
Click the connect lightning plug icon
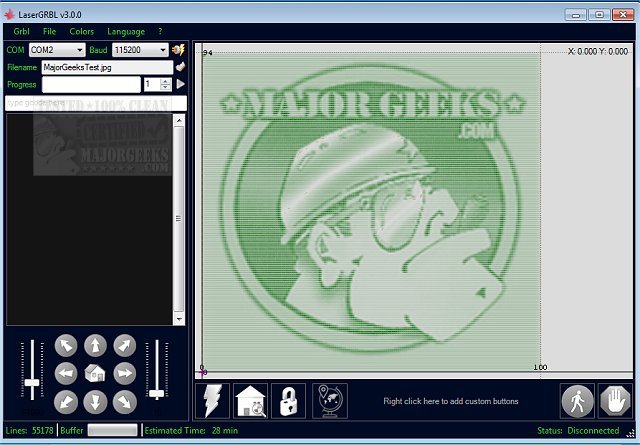[178, 50]
